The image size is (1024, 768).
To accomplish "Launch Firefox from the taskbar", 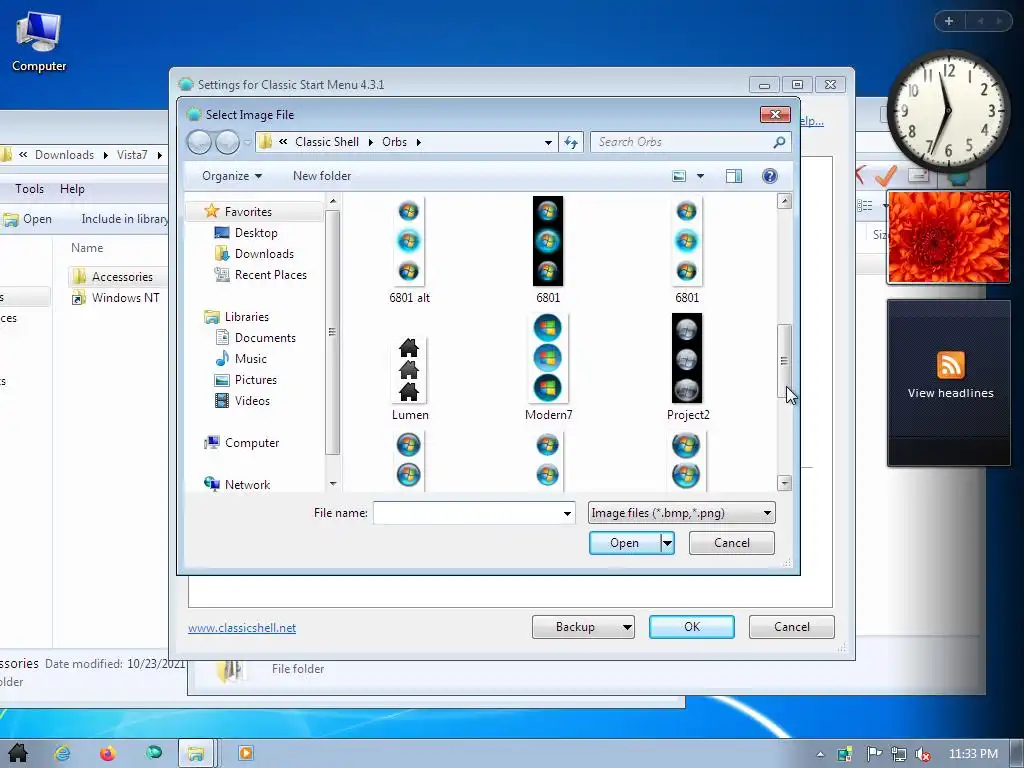I will click(108, 753).
